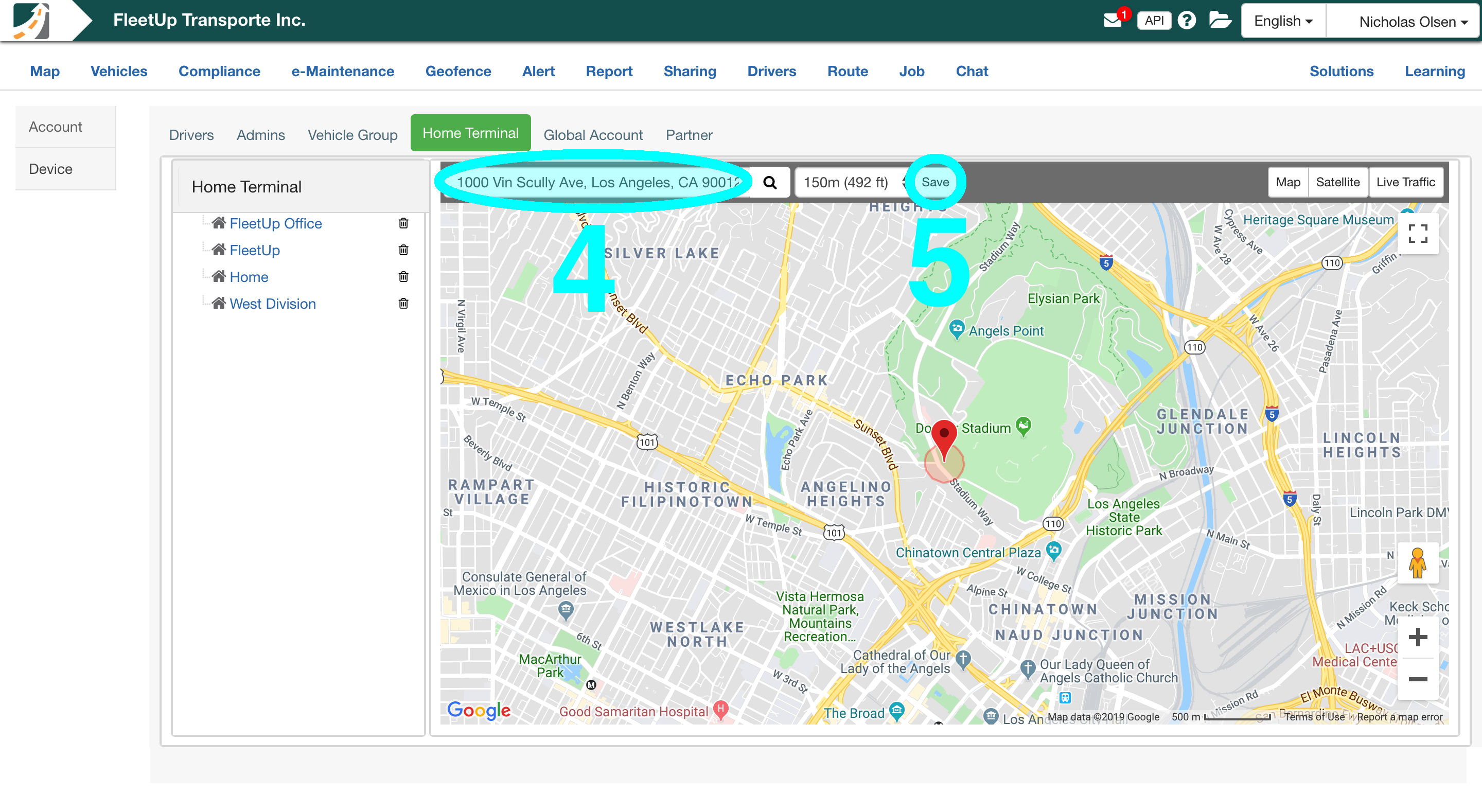Click the Good Samaritan Hospital marker
This screenshot has height=812, width=1482.
point(721,710)
